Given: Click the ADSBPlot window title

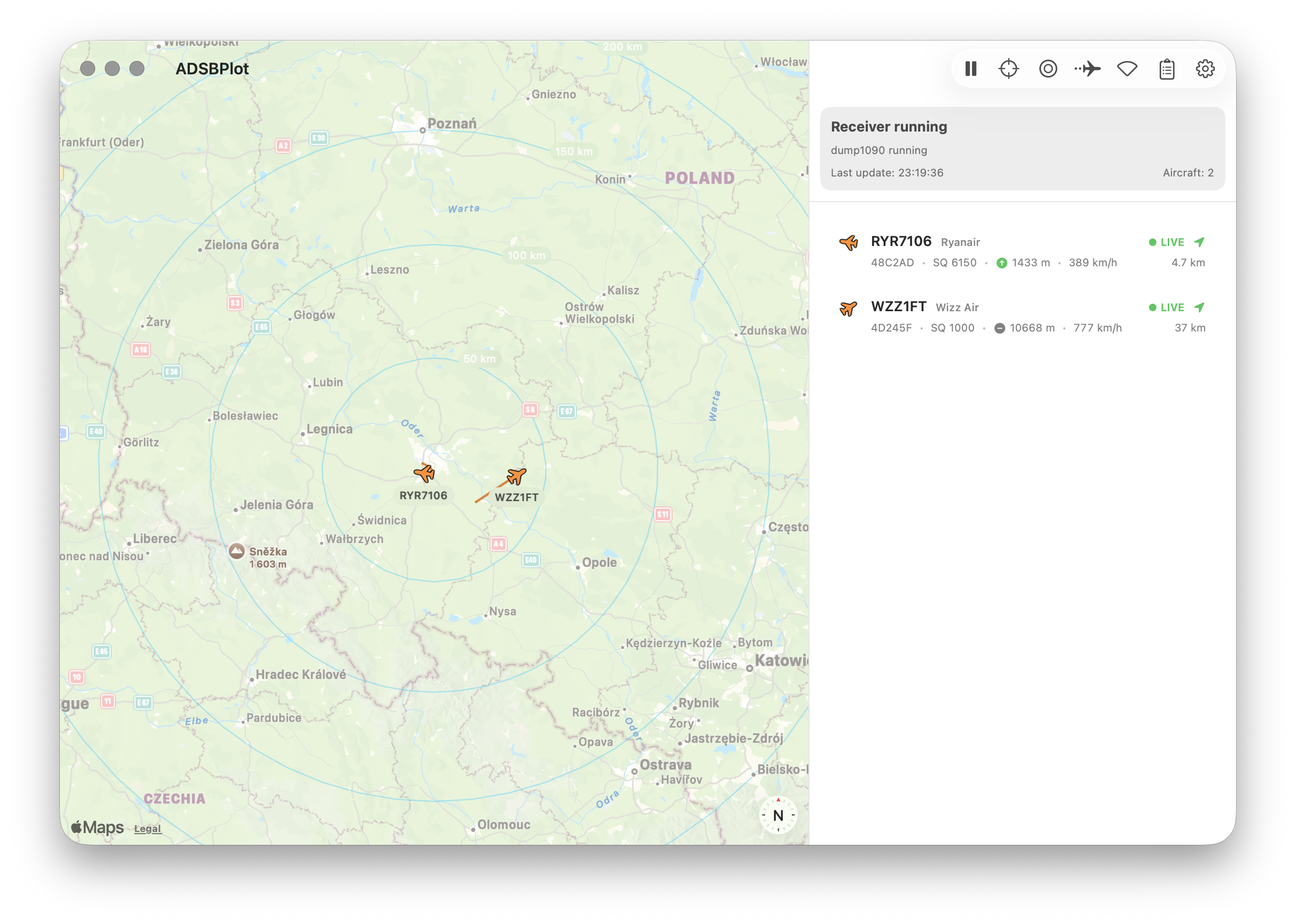Looking at the screenshot, I should (212, 68).
